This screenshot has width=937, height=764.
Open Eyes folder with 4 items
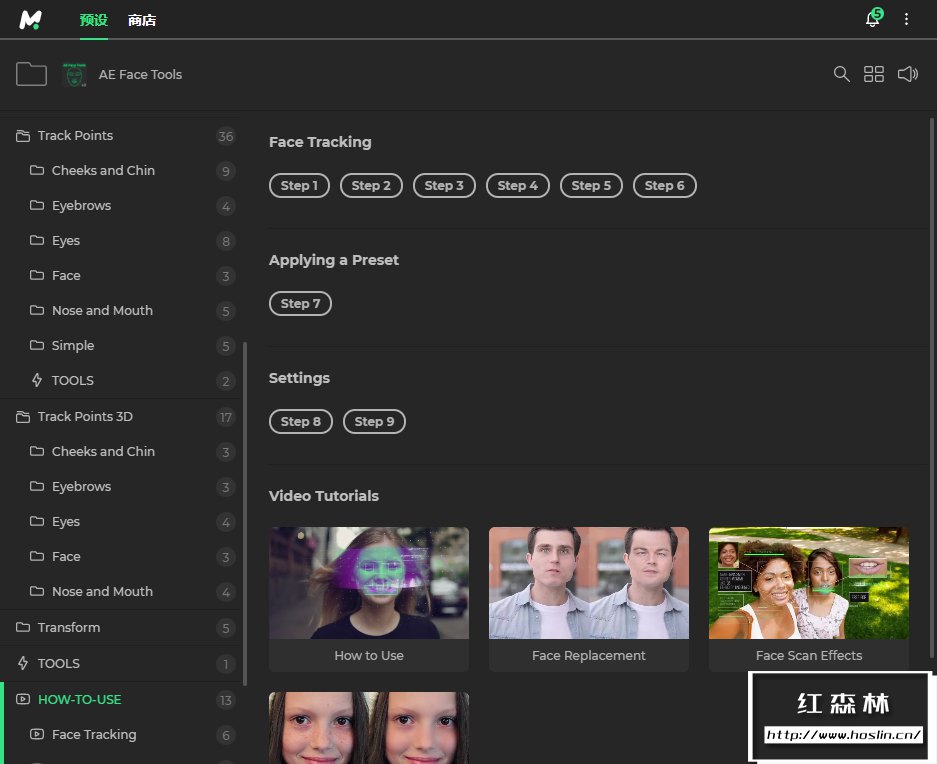tap(121, 521)
